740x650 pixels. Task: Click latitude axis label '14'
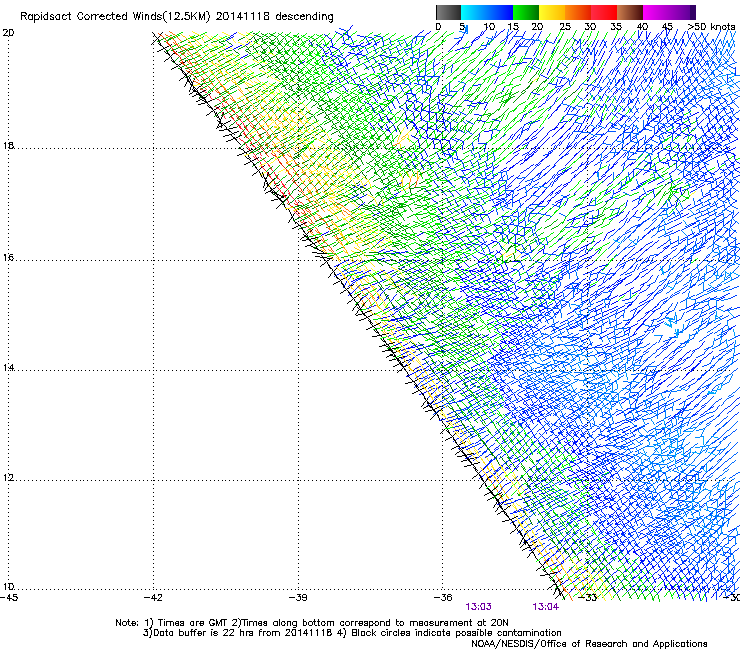pos(8,368)
